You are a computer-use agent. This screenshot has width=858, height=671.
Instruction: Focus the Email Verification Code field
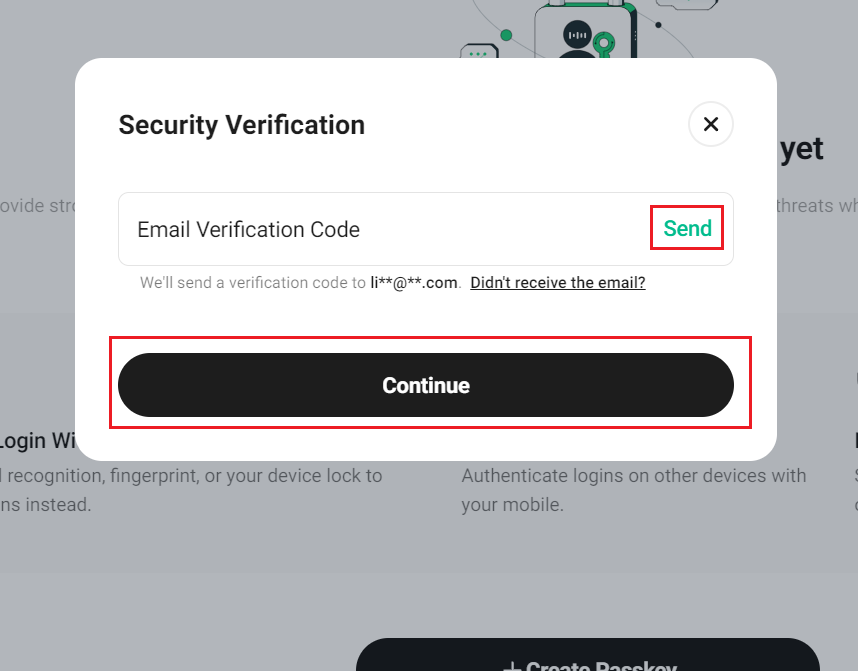pyautogui.click(x=383, y=229)
